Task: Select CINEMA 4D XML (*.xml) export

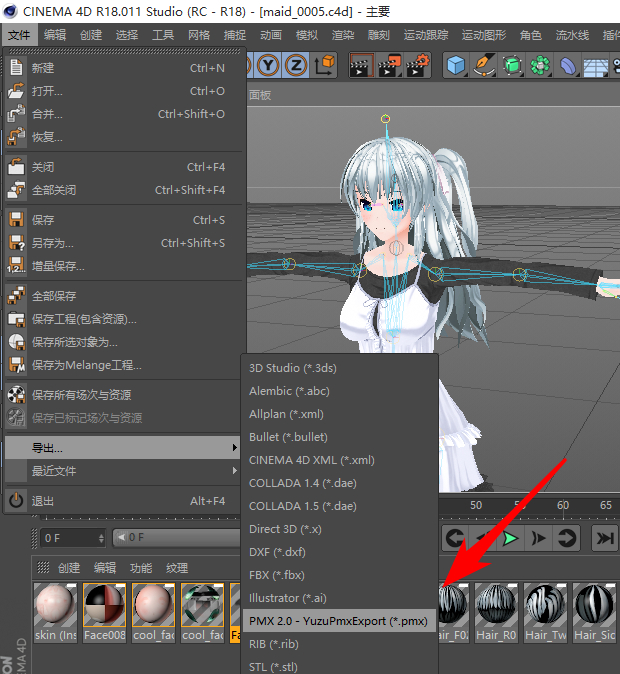Action: click(340, 460)
